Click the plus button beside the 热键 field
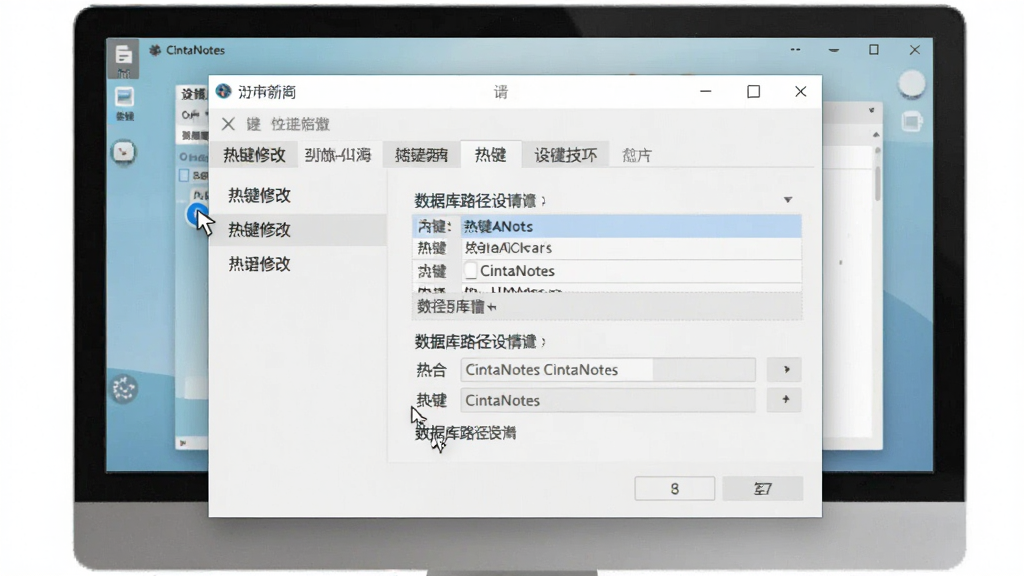 pyautogui.click(x=786, y=400)
